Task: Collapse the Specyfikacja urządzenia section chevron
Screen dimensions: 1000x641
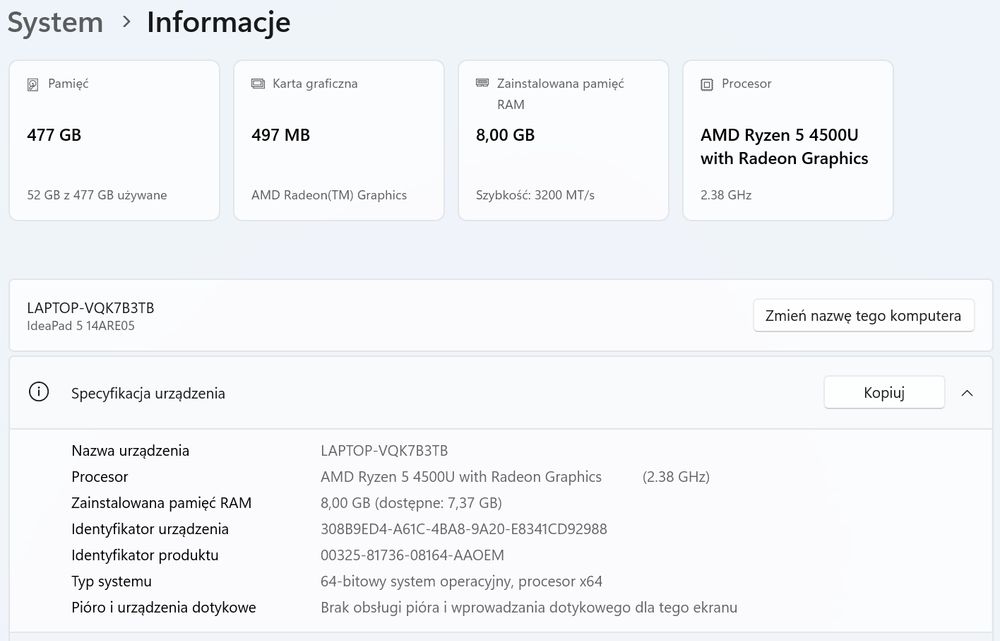Action: pos(967,393)
